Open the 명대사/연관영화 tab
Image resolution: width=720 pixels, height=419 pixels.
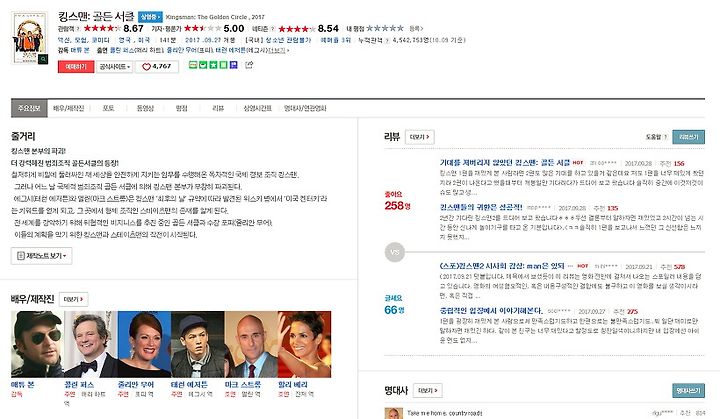coord(305,108)
